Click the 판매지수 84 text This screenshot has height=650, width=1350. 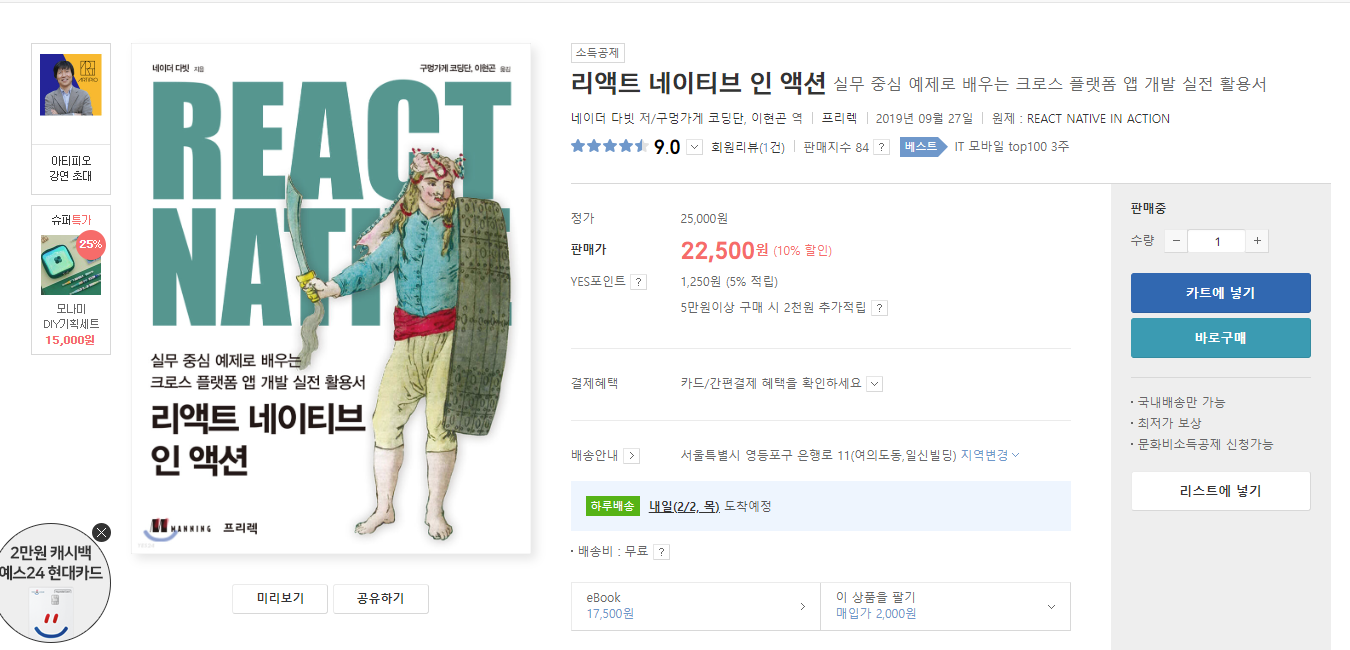[x=836, y=147]
